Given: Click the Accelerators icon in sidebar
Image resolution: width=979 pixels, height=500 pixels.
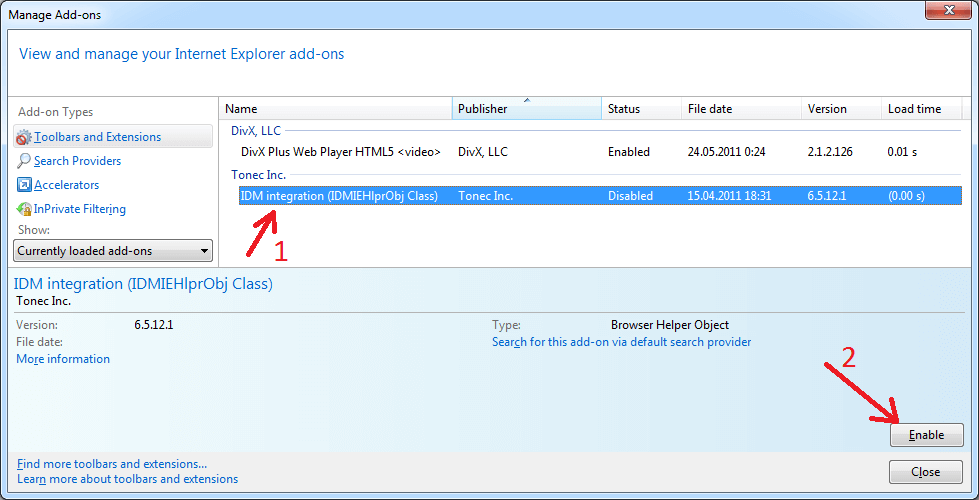Looking at the screenshot, I should (x=25, y=185).
